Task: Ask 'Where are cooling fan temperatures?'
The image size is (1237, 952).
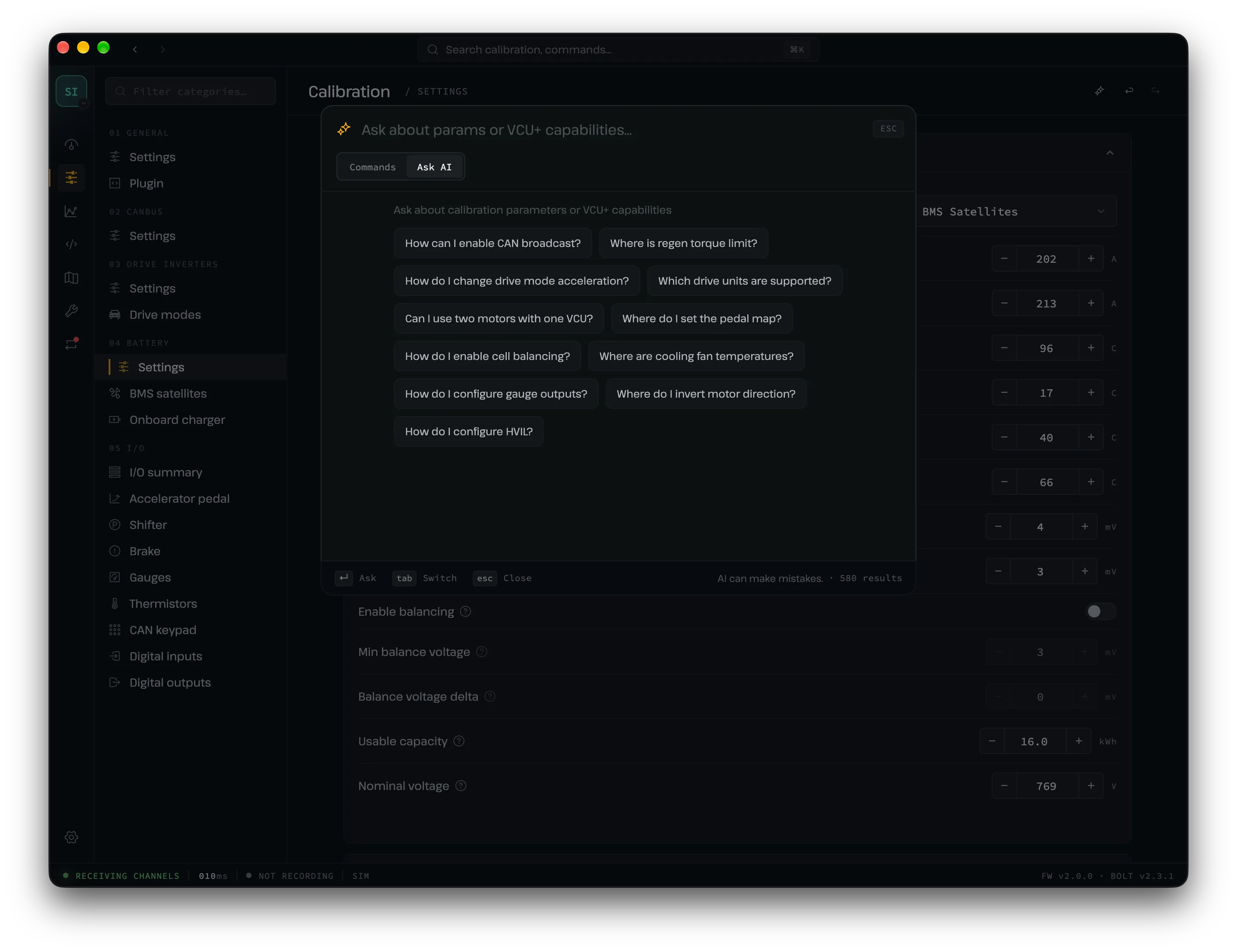Action: pos(696,356)
